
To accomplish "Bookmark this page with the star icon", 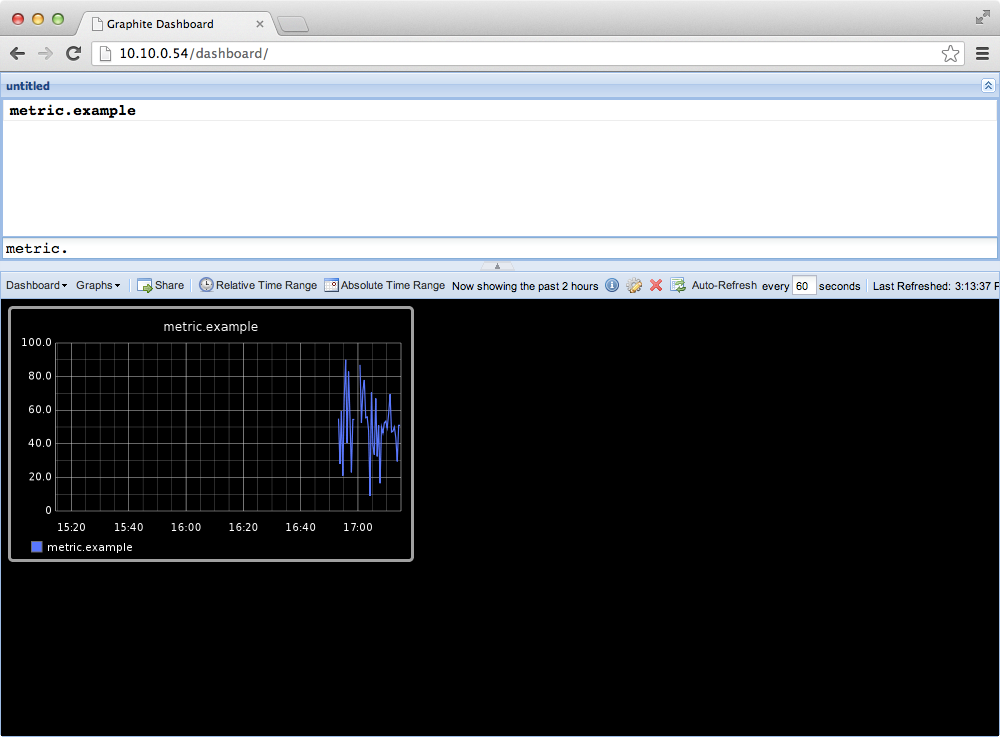I will pos(950,54).
